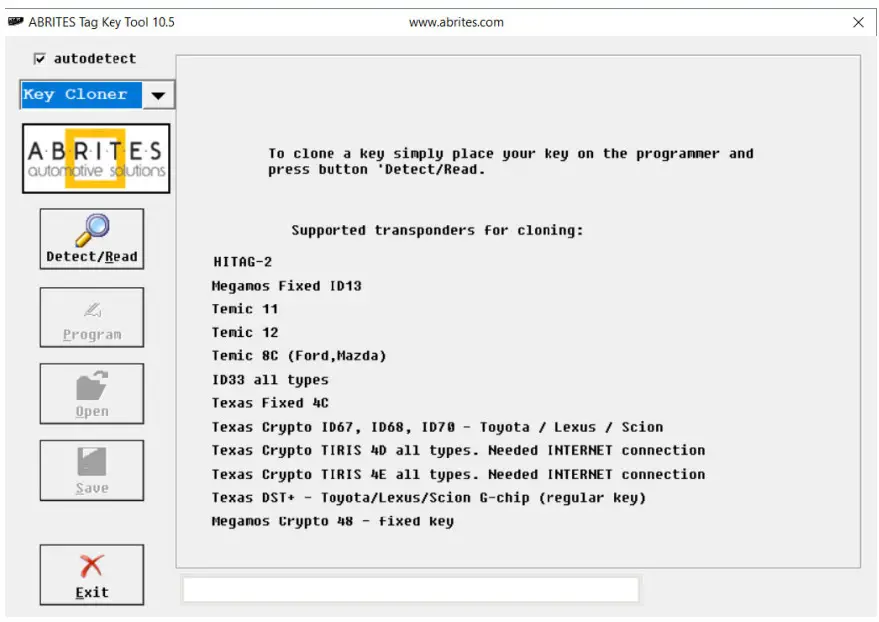879x622 pixels.
Task: Open the www.abrites.com website link
Action: 456,21
